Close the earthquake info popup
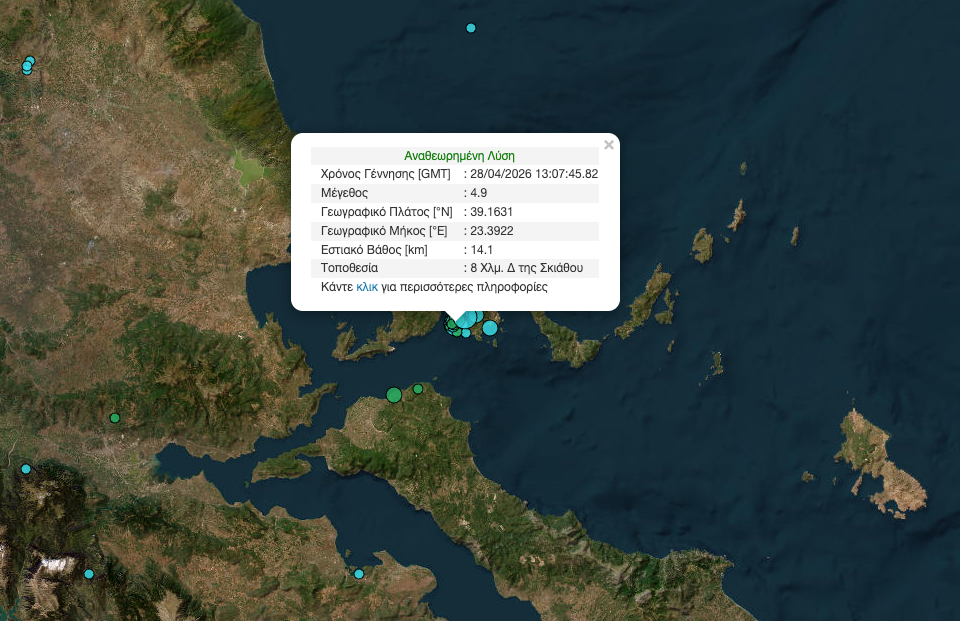Viewport: 960px width, 621px height. tap(609, 145)
